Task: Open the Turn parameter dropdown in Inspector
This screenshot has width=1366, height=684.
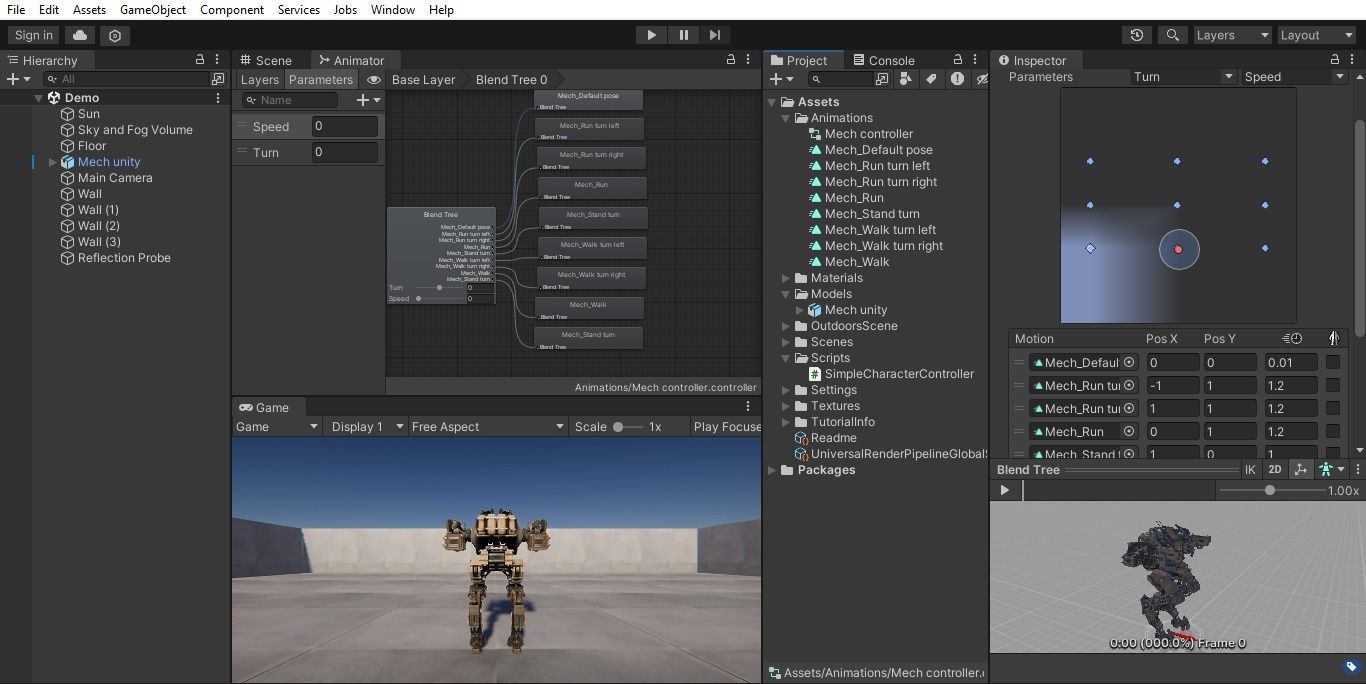Action: (1184, 77)
